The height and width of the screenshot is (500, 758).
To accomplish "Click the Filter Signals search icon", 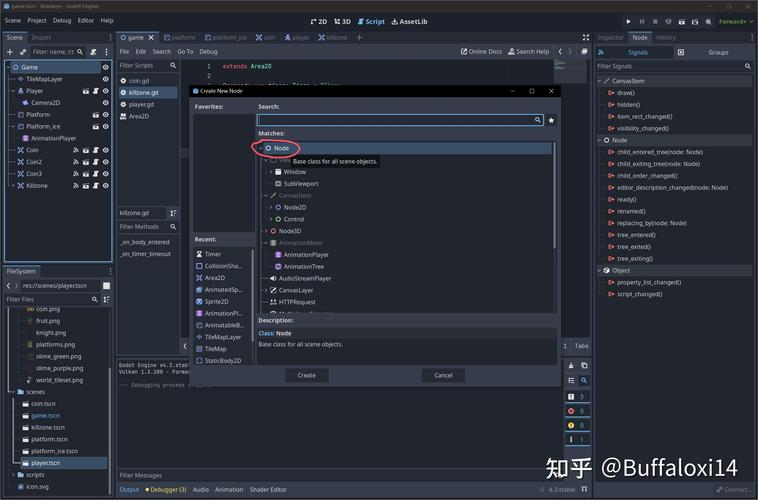I will click(747, 66).
